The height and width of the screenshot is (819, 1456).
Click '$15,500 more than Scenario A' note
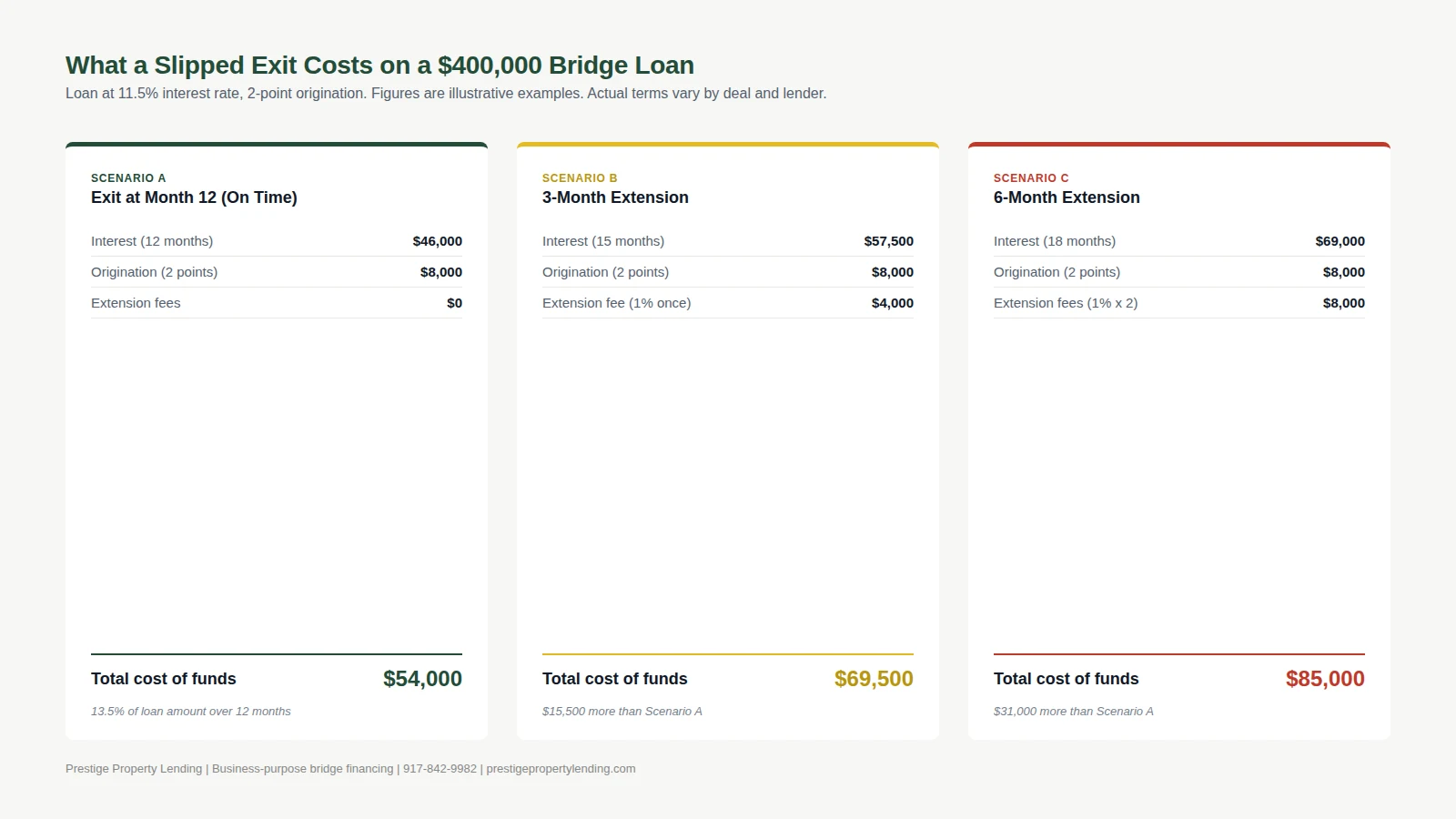622,712
